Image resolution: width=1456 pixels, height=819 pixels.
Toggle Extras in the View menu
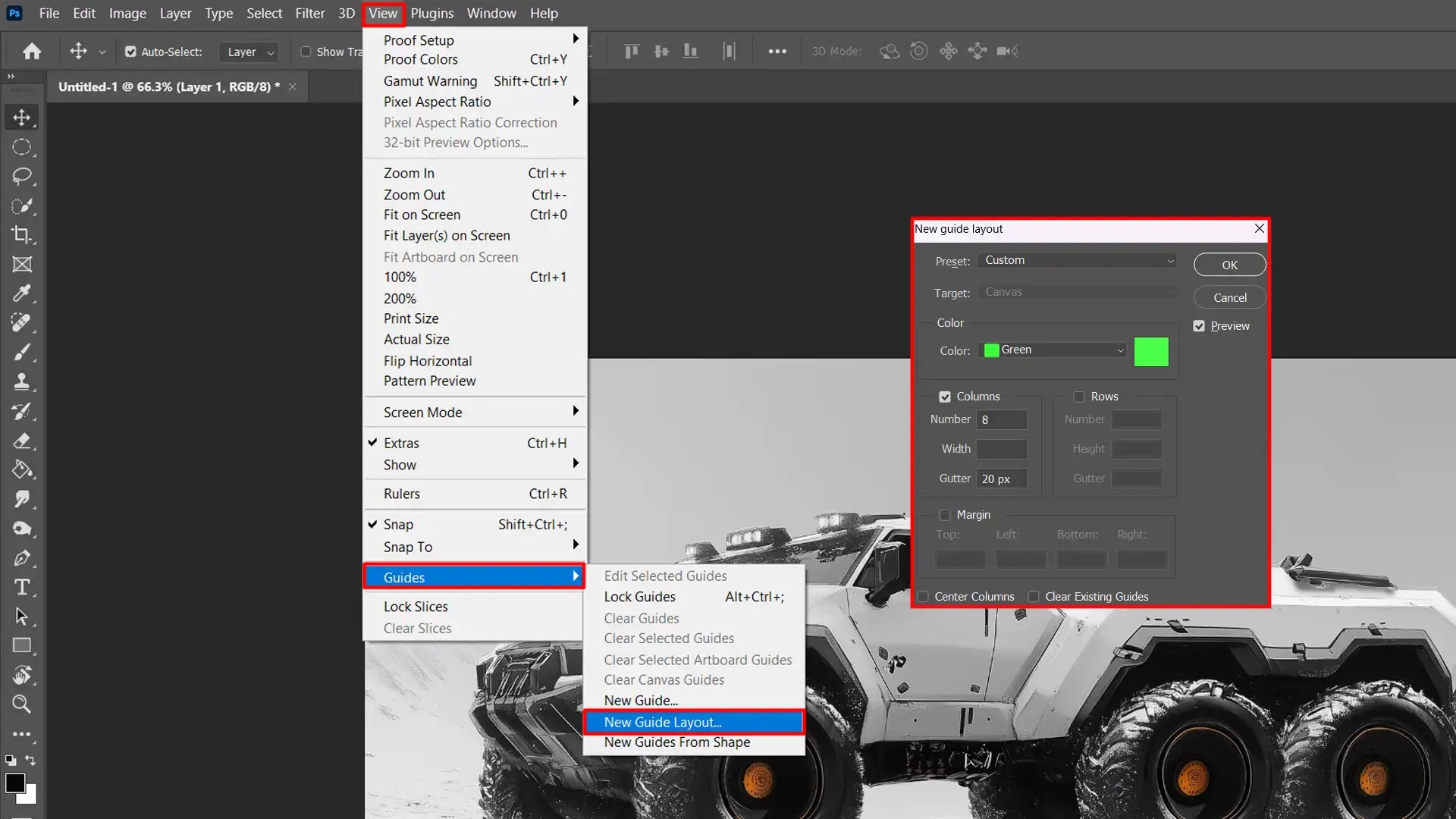pos(475,443)
